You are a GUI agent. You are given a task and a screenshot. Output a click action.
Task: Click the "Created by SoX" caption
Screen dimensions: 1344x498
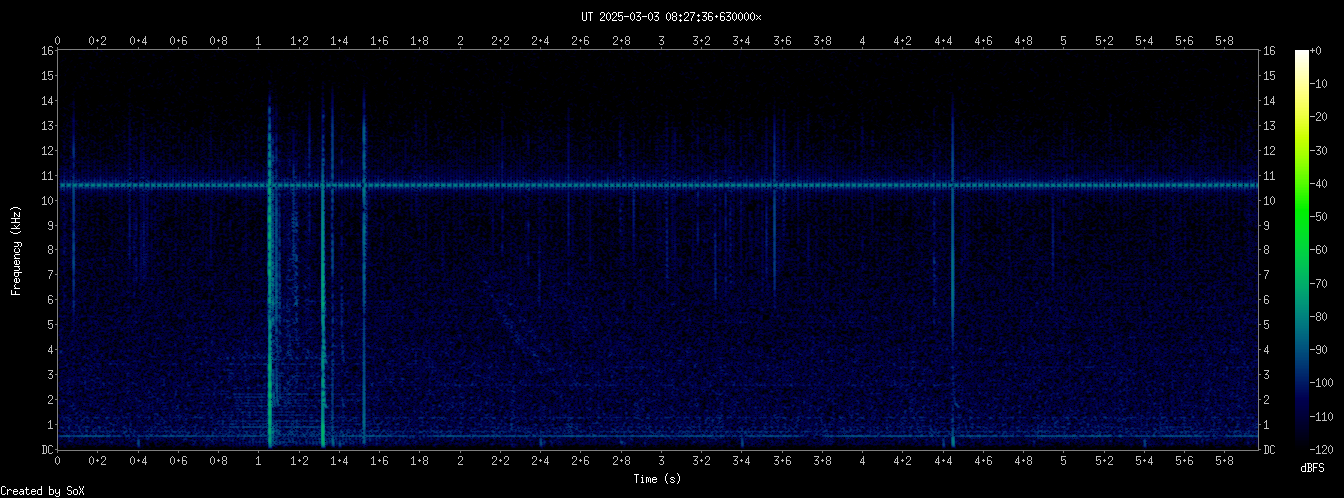tap(43, 491)
